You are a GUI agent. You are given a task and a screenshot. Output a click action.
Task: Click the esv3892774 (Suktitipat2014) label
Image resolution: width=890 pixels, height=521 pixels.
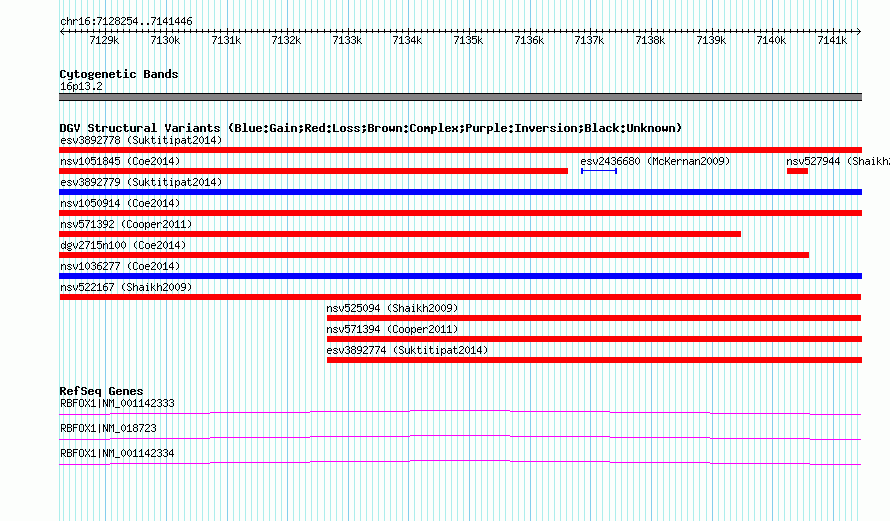point(407,350)
